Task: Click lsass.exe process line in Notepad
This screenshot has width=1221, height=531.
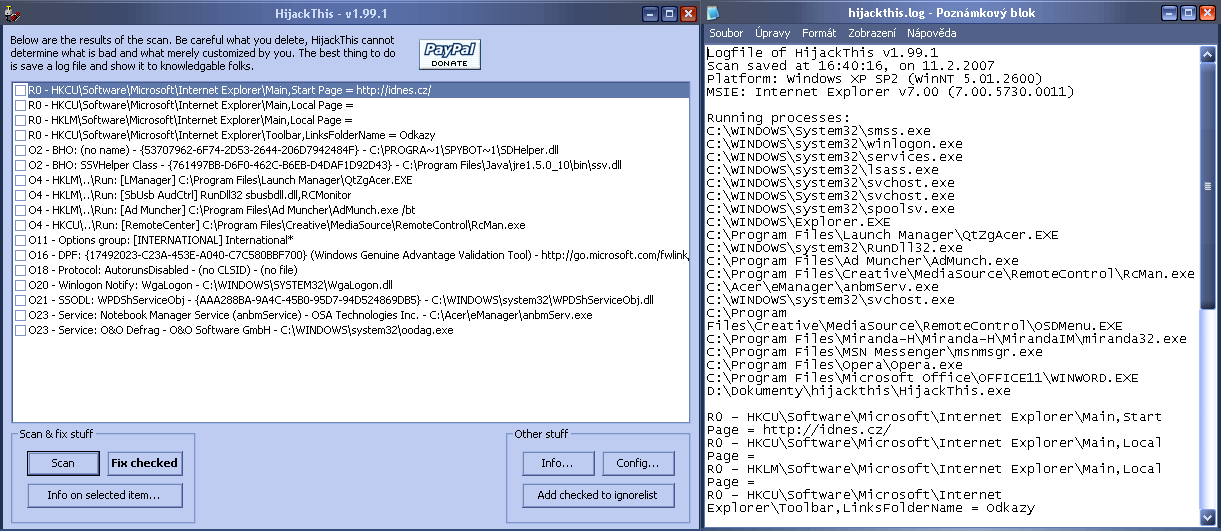Action: (822, 169)
